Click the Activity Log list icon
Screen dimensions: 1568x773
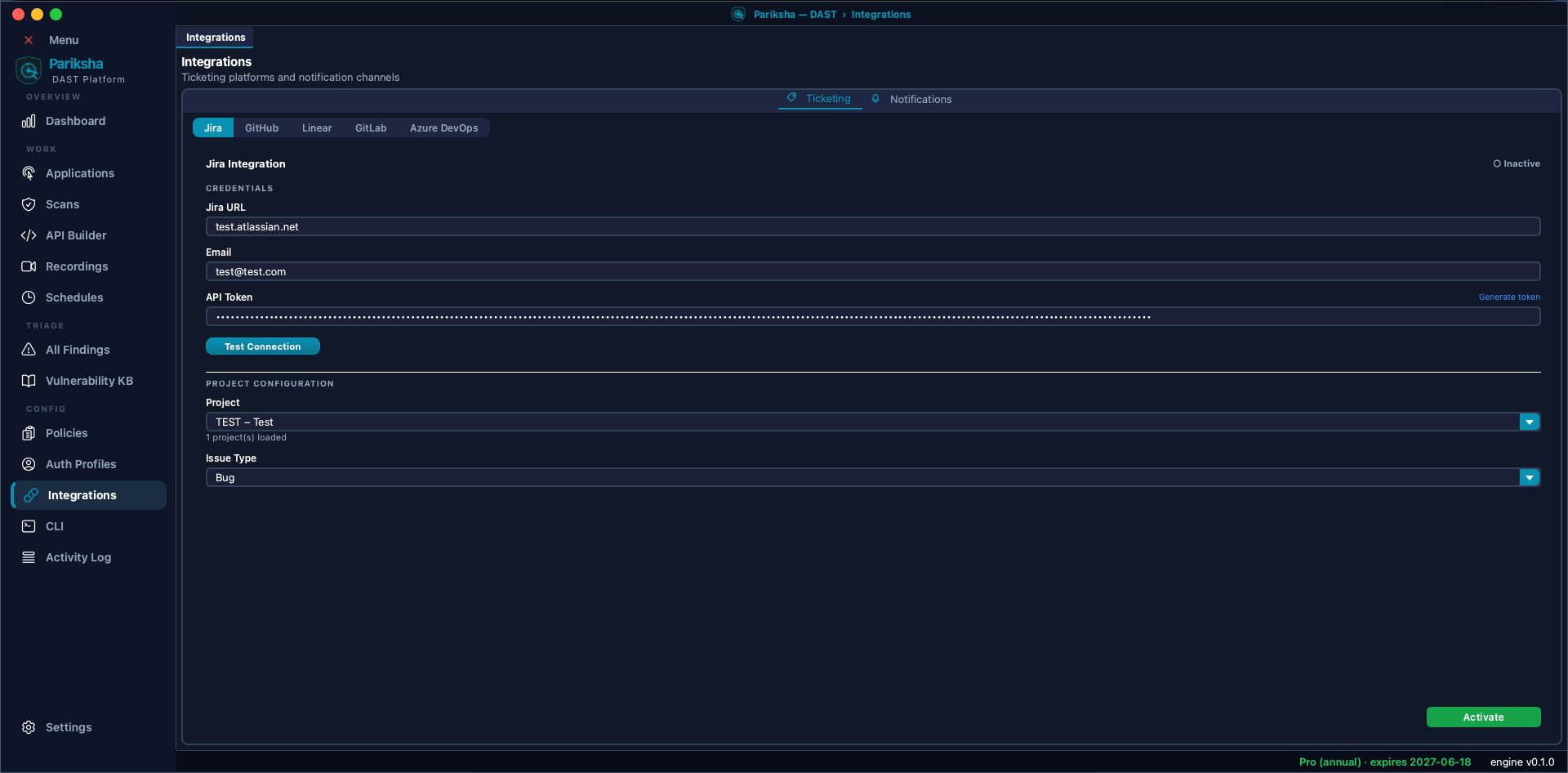tap(29, 557)
